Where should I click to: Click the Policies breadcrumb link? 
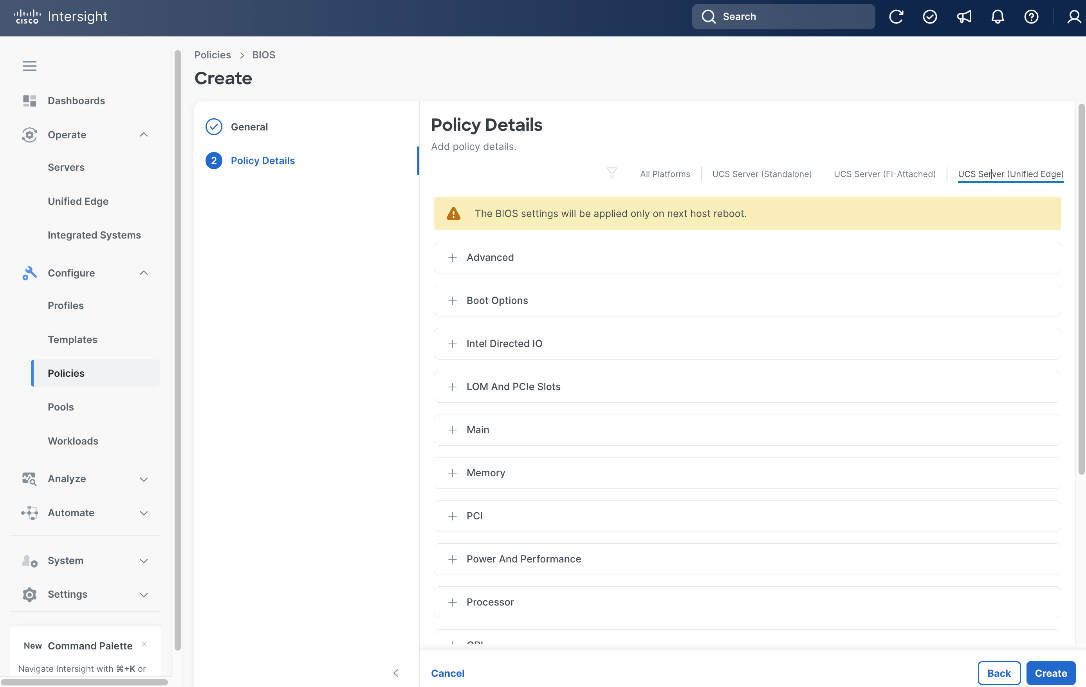[x=212, y=55]
